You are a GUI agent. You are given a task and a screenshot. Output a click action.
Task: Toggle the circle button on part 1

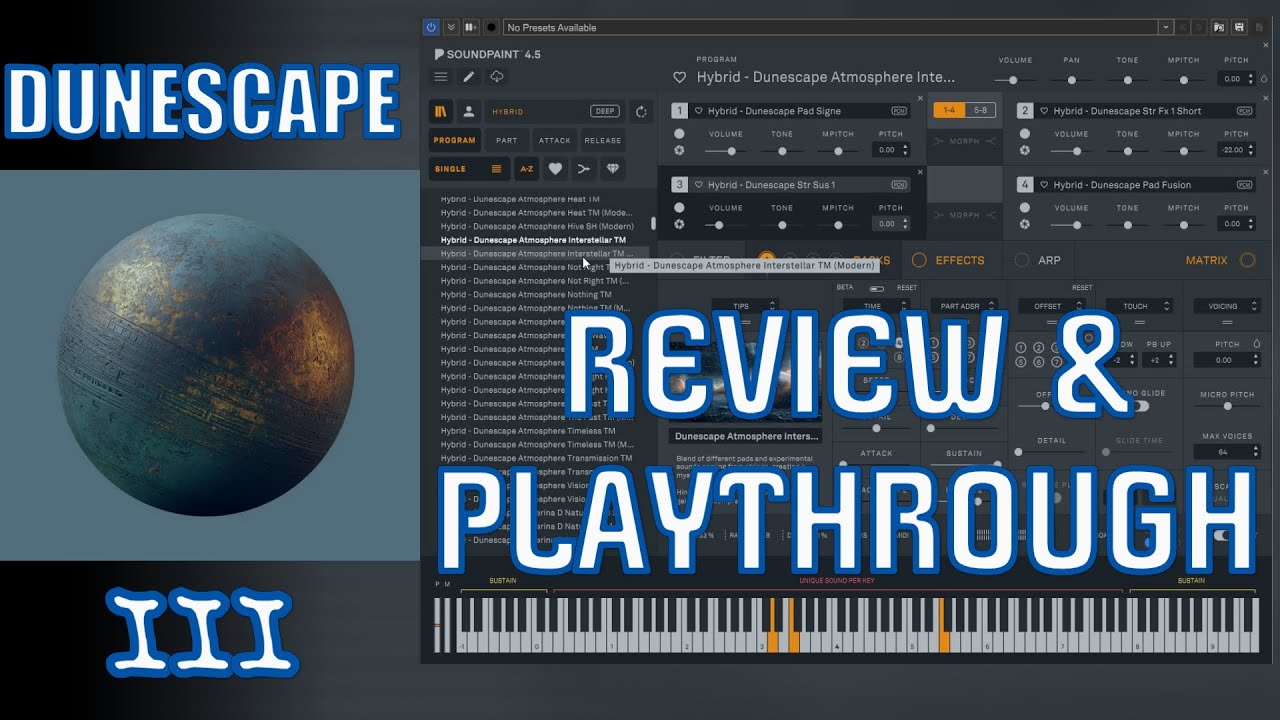point(679,133)
